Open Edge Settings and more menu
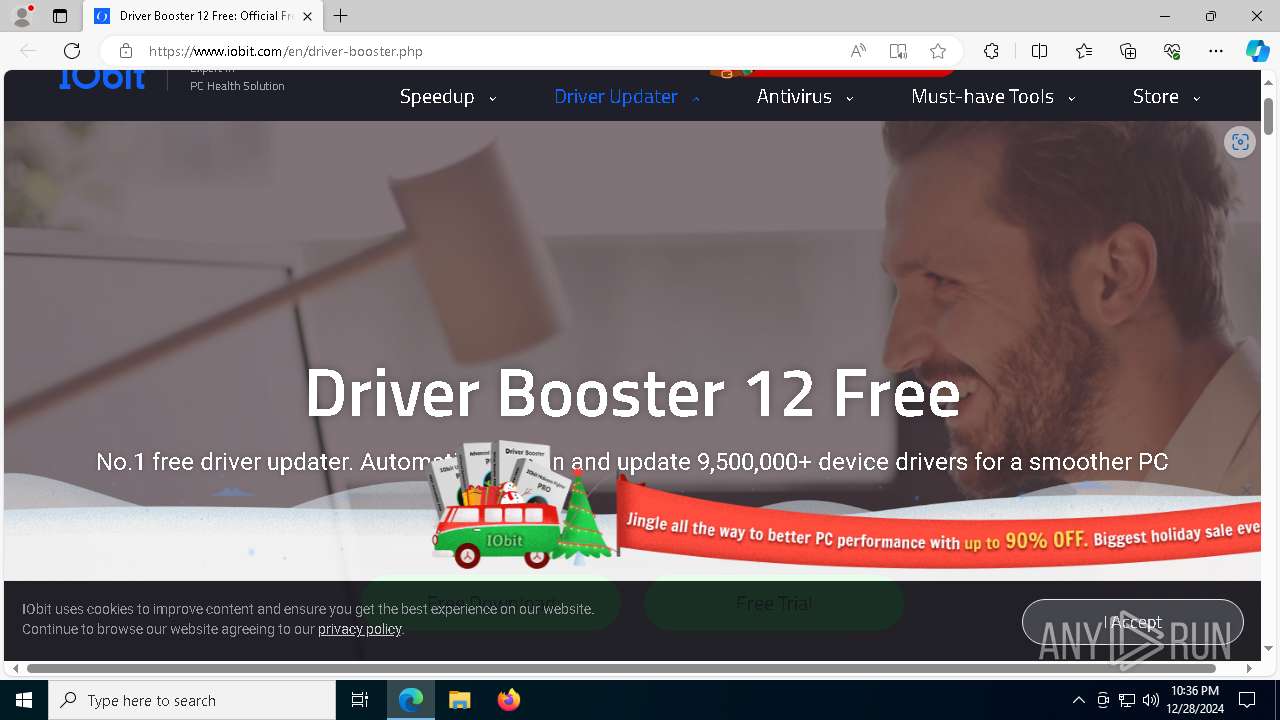The width and height of the screenshot is (1280, 720). click(1216, 51)
